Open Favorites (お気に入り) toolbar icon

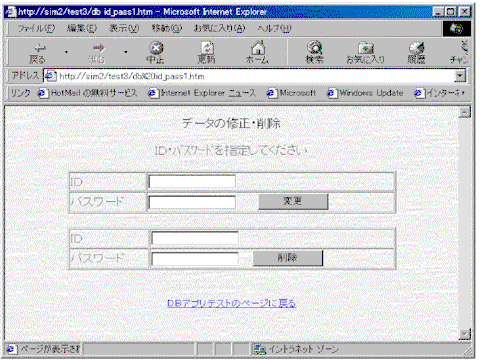[366, 53]
